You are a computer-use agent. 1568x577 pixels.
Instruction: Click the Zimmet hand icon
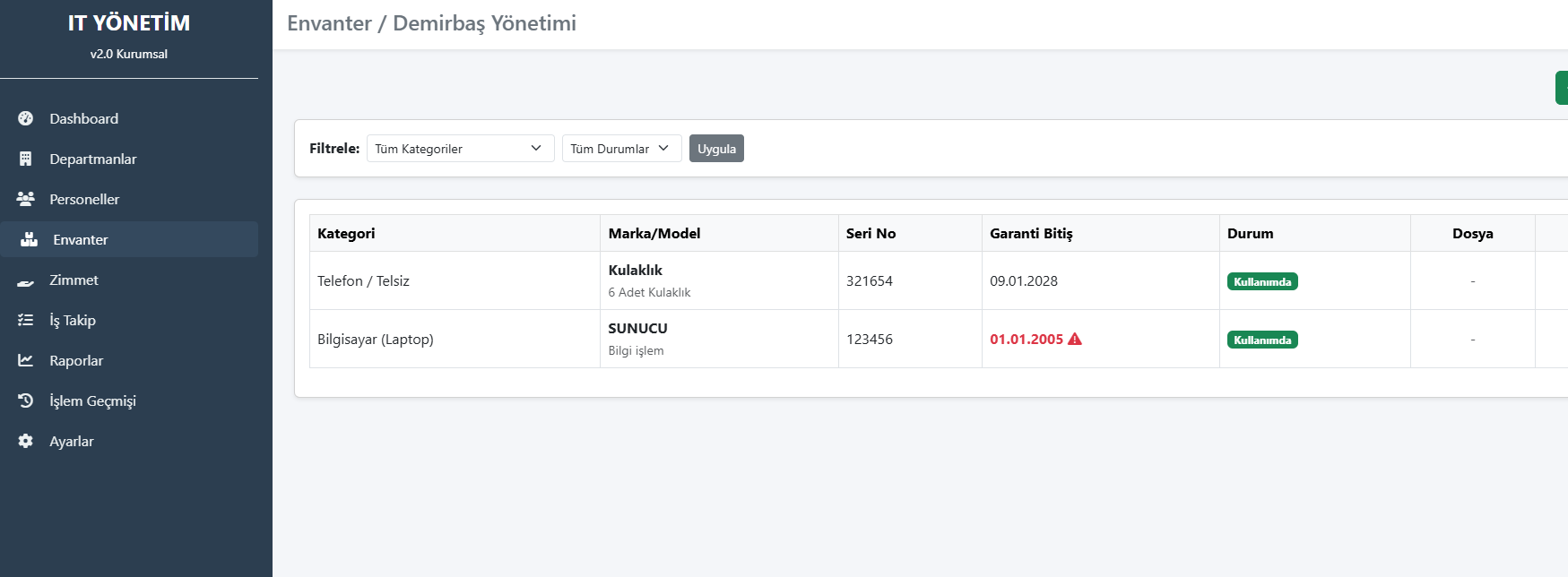[26, 280]
